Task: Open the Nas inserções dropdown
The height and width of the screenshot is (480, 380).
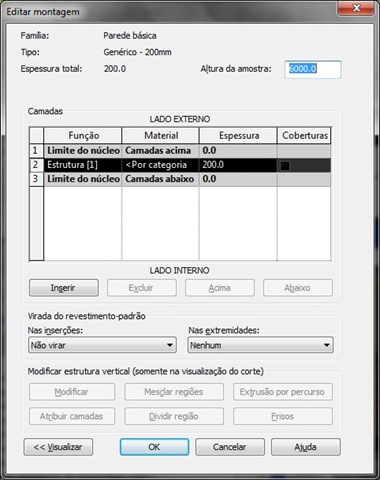Action: (x=102, y=345)
